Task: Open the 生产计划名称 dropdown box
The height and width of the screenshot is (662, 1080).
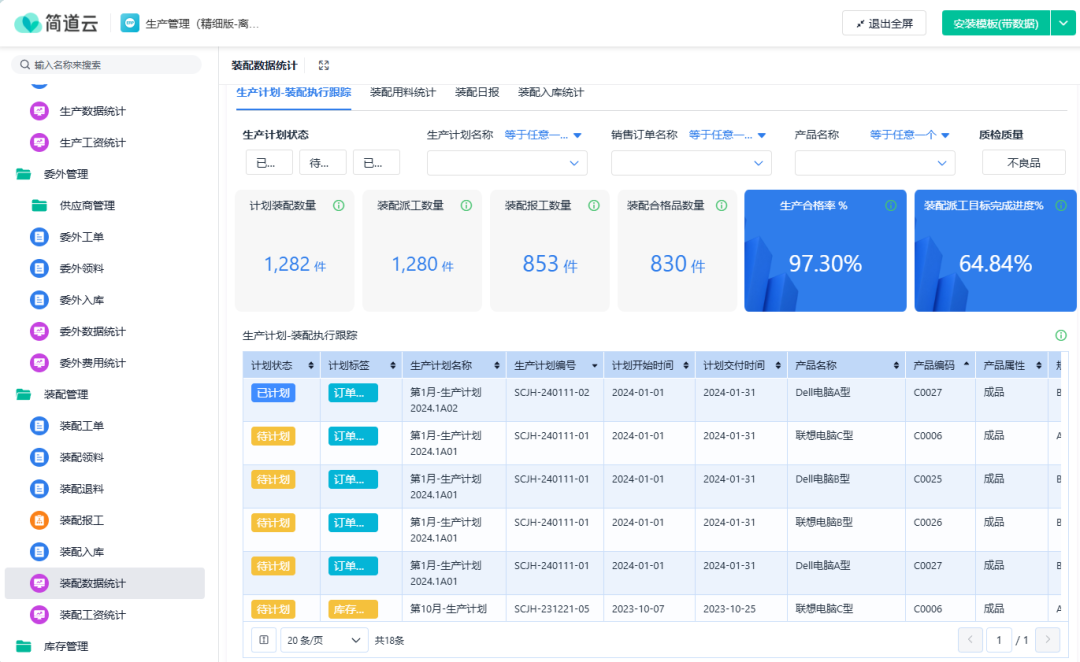Action: (x=506, y=163)
